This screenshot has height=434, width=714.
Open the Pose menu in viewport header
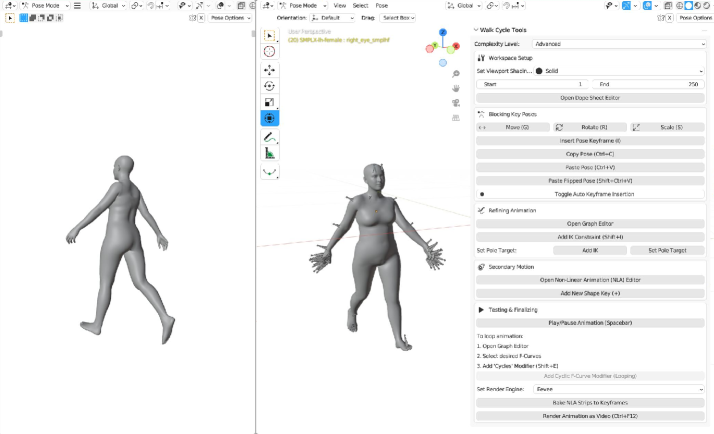tap(382, 5)
